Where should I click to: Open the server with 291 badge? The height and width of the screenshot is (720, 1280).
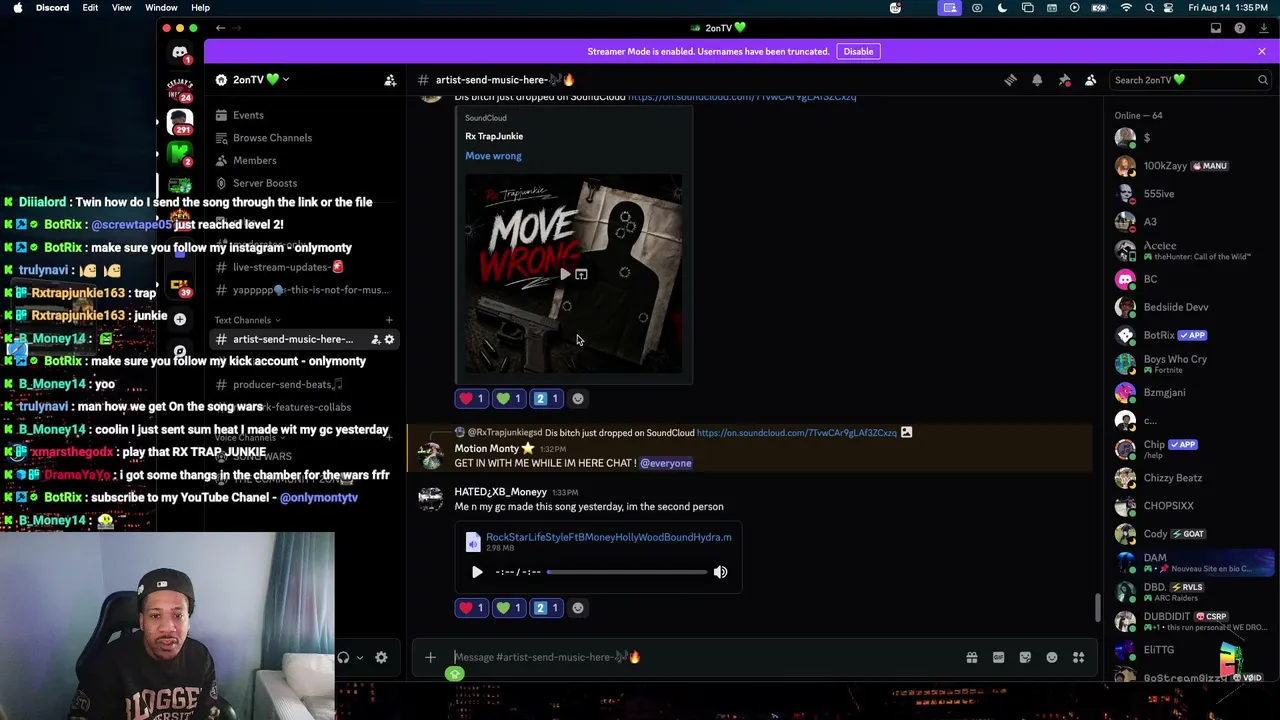tap(180, 121)
